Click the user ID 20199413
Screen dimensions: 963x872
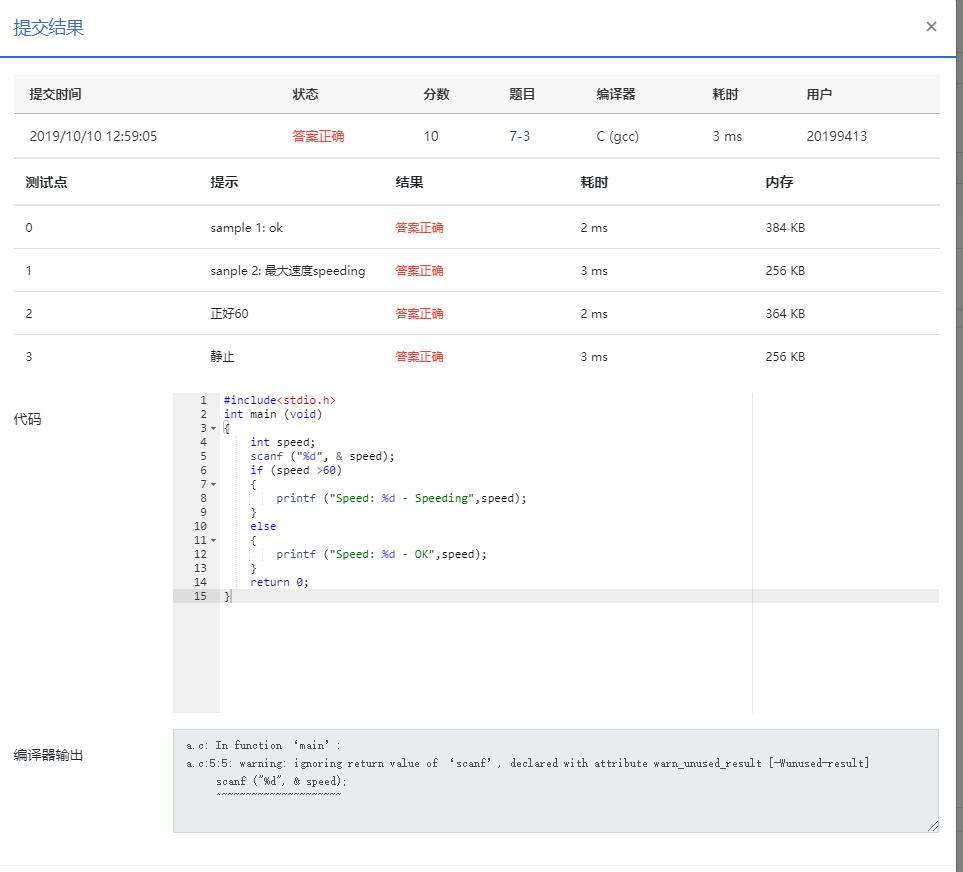click(836, 136)
